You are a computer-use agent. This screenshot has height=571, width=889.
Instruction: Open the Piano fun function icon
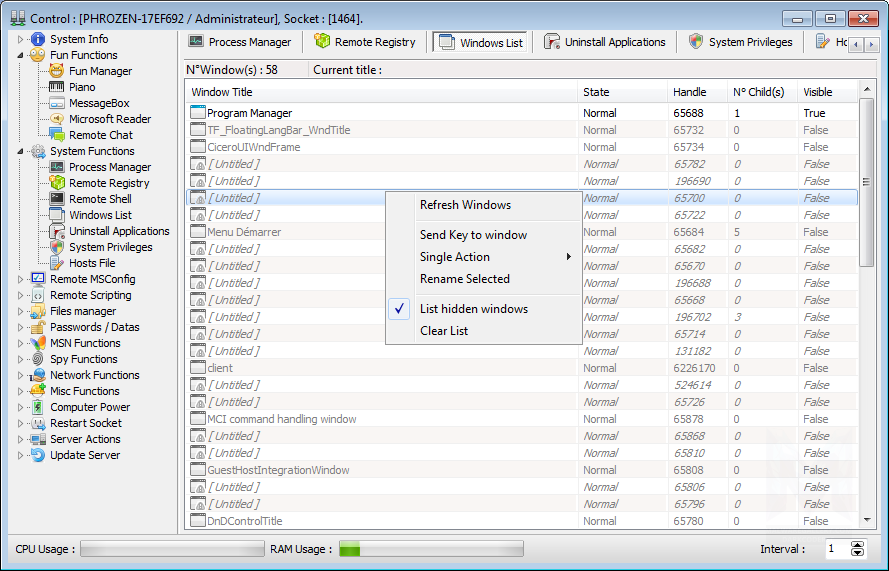(57, 87)
